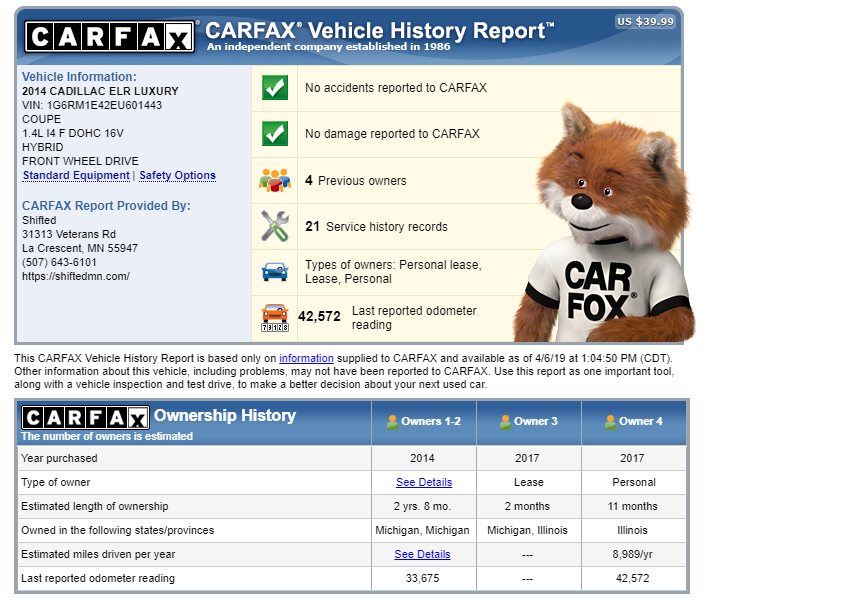Open the Standard Equipment link

(75, 176)
